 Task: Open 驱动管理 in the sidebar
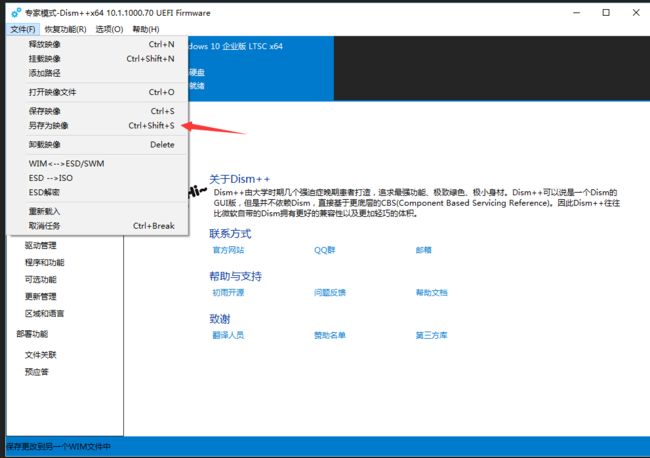[x=41, y=245]
